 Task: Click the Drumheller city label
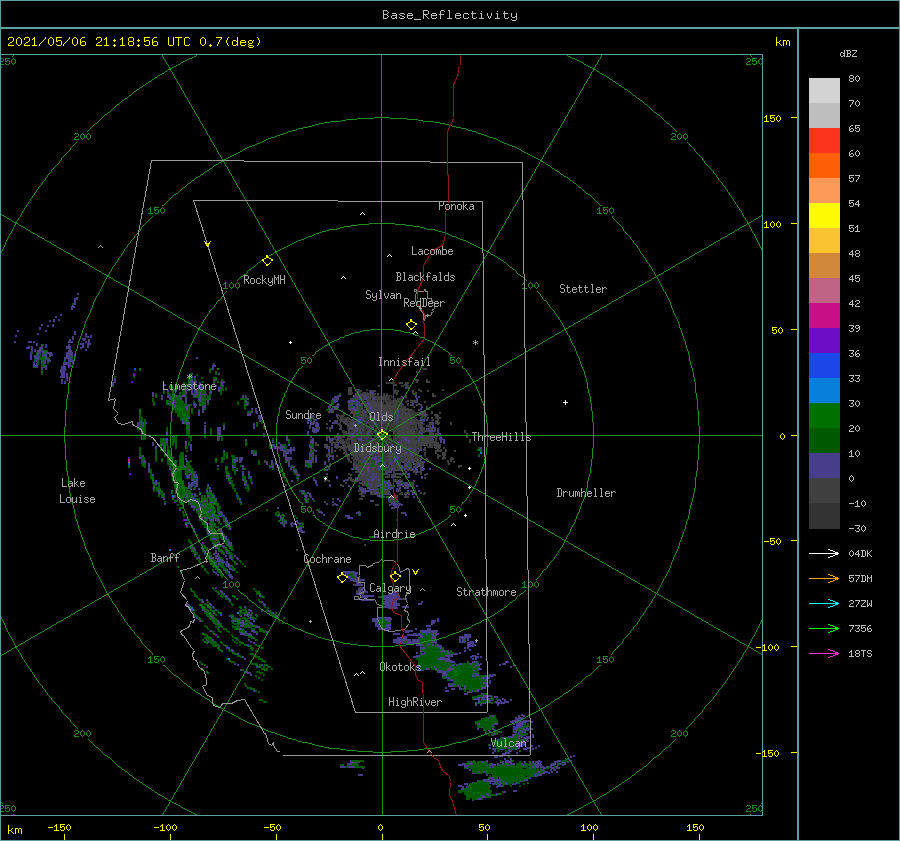pos(586,493)
